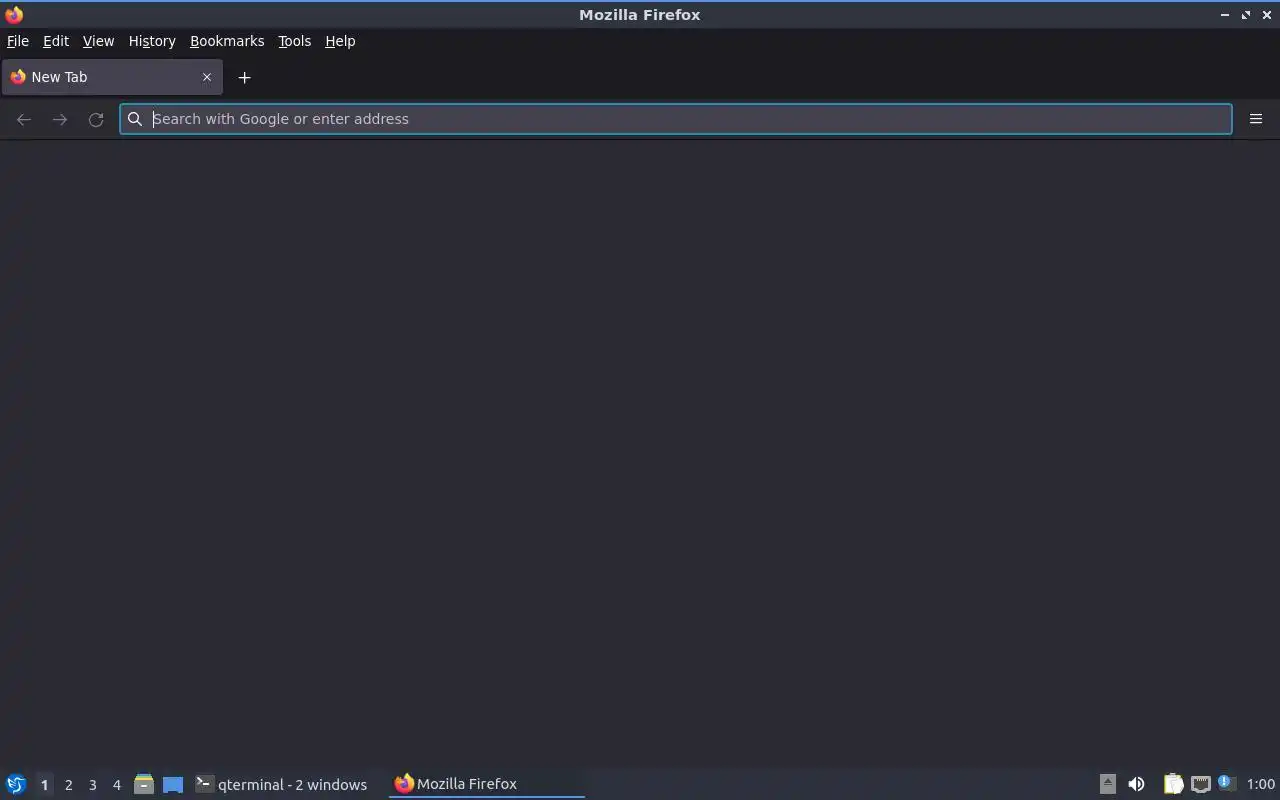
Task: Close the Mozilla Firefox window
Action: (x=1267, y=15)
